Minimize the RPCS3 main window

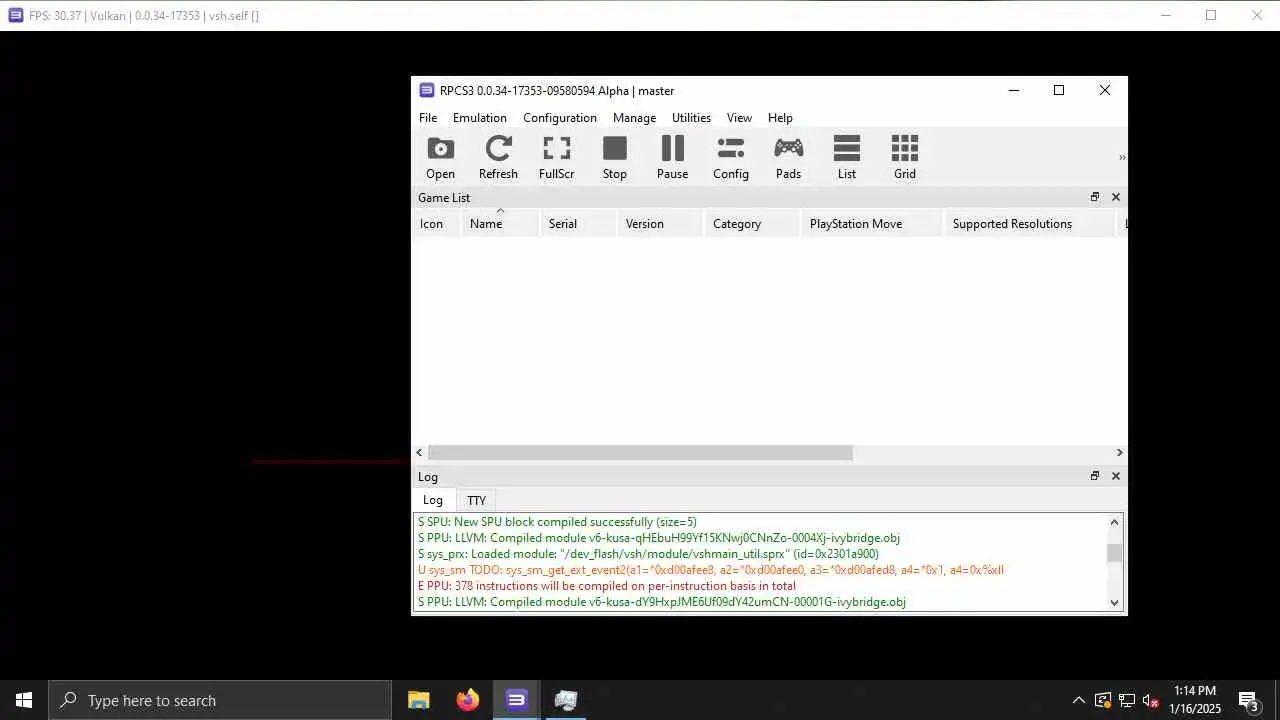coord(1013,90)
